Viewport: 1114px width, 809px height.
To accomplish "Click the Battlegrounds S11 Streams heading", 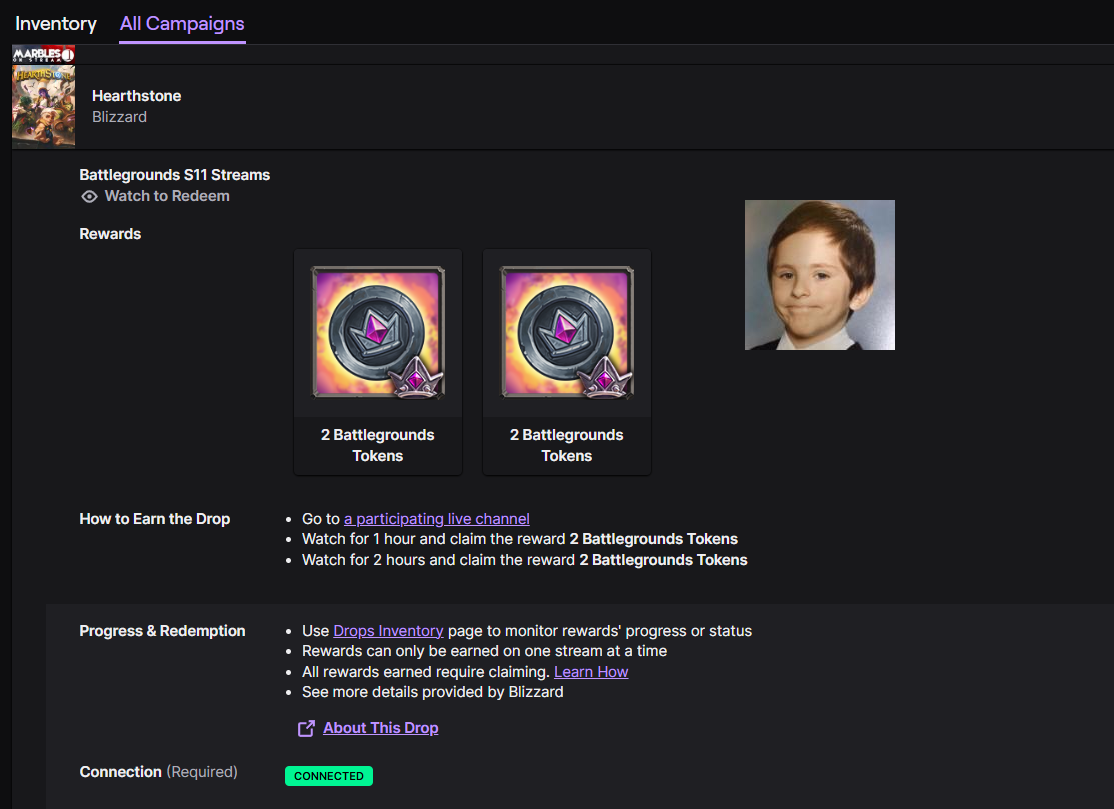I will (175, 175).
